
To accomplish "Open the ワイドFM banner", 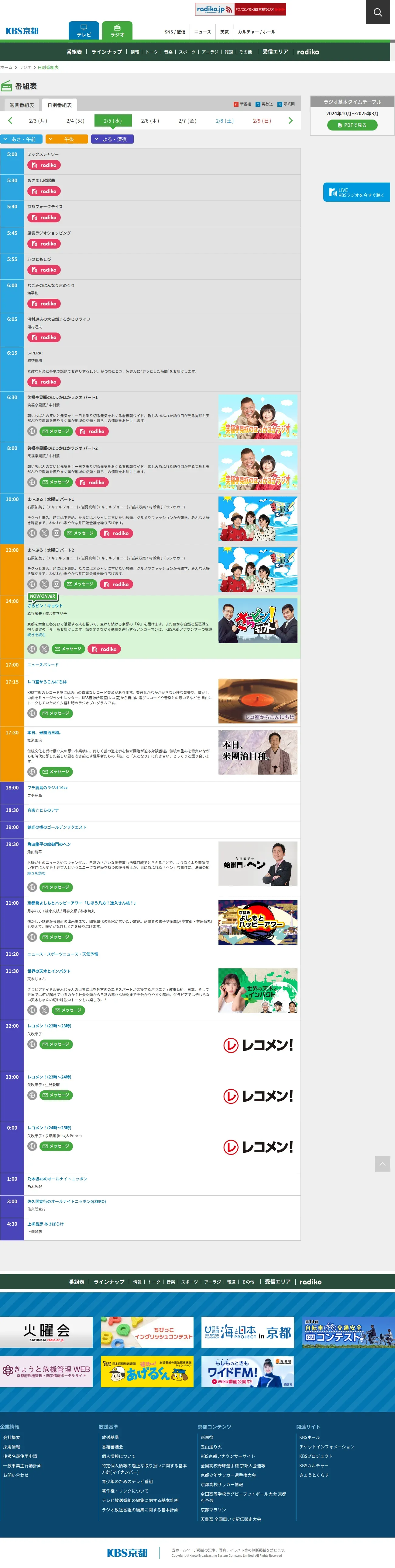I will tap(248, 1372).
